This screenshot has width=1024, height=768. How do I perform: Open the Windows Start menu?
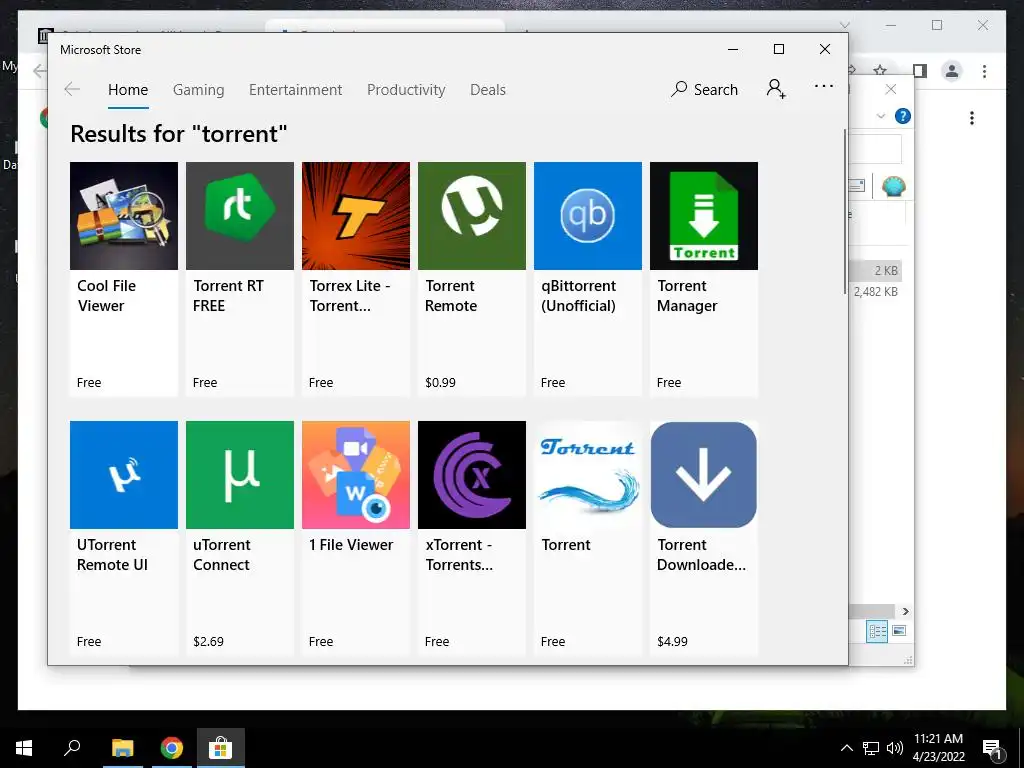[x=24, y=748]
